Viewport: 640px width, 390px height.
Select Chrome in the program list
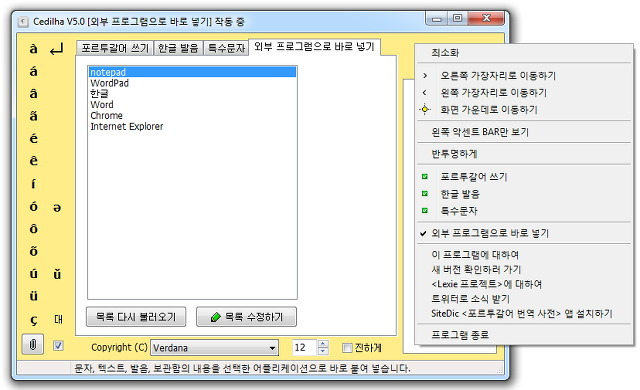click(x=192, y=115)
